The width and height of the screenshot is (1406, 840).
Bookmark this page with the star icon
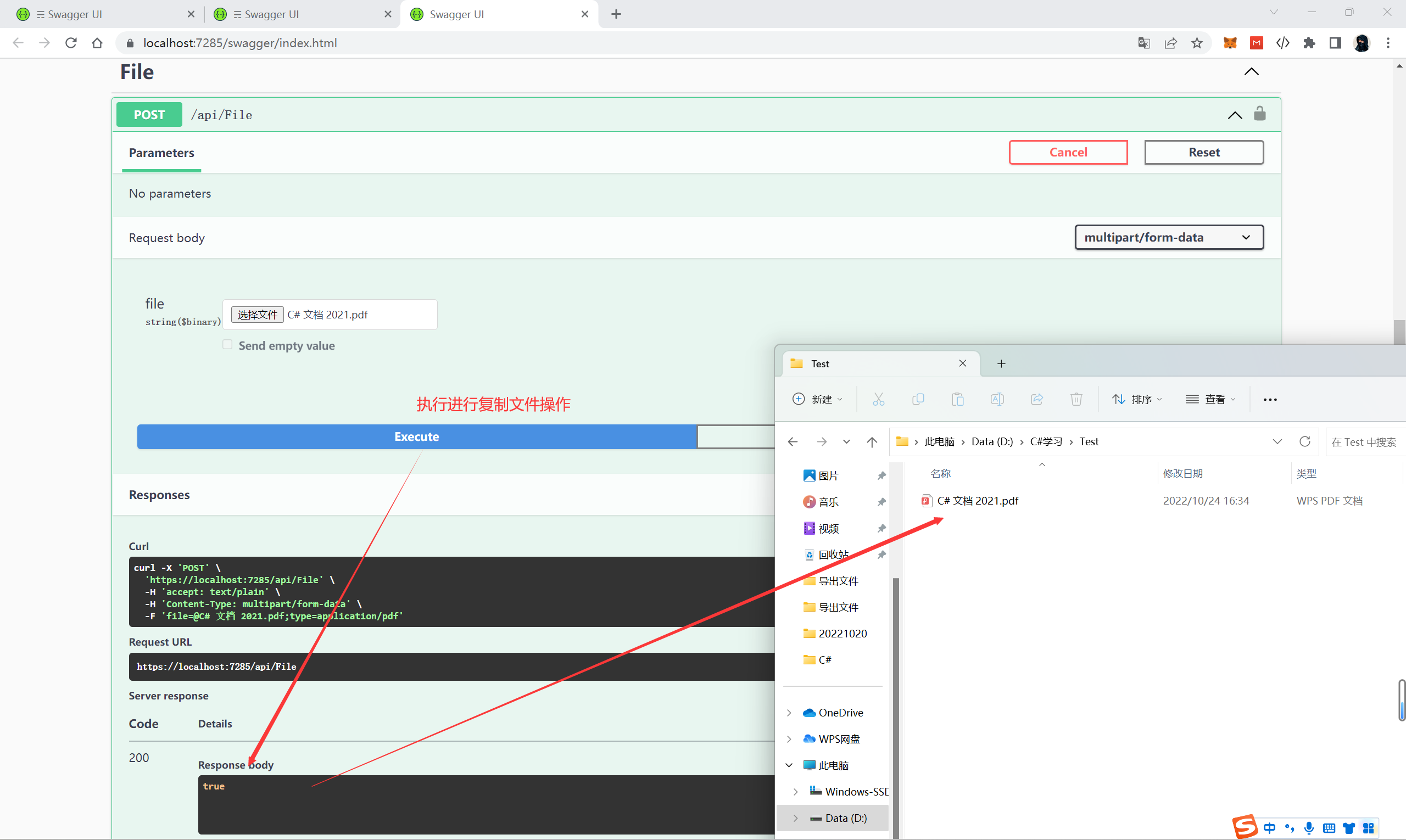pos(1197,43)
